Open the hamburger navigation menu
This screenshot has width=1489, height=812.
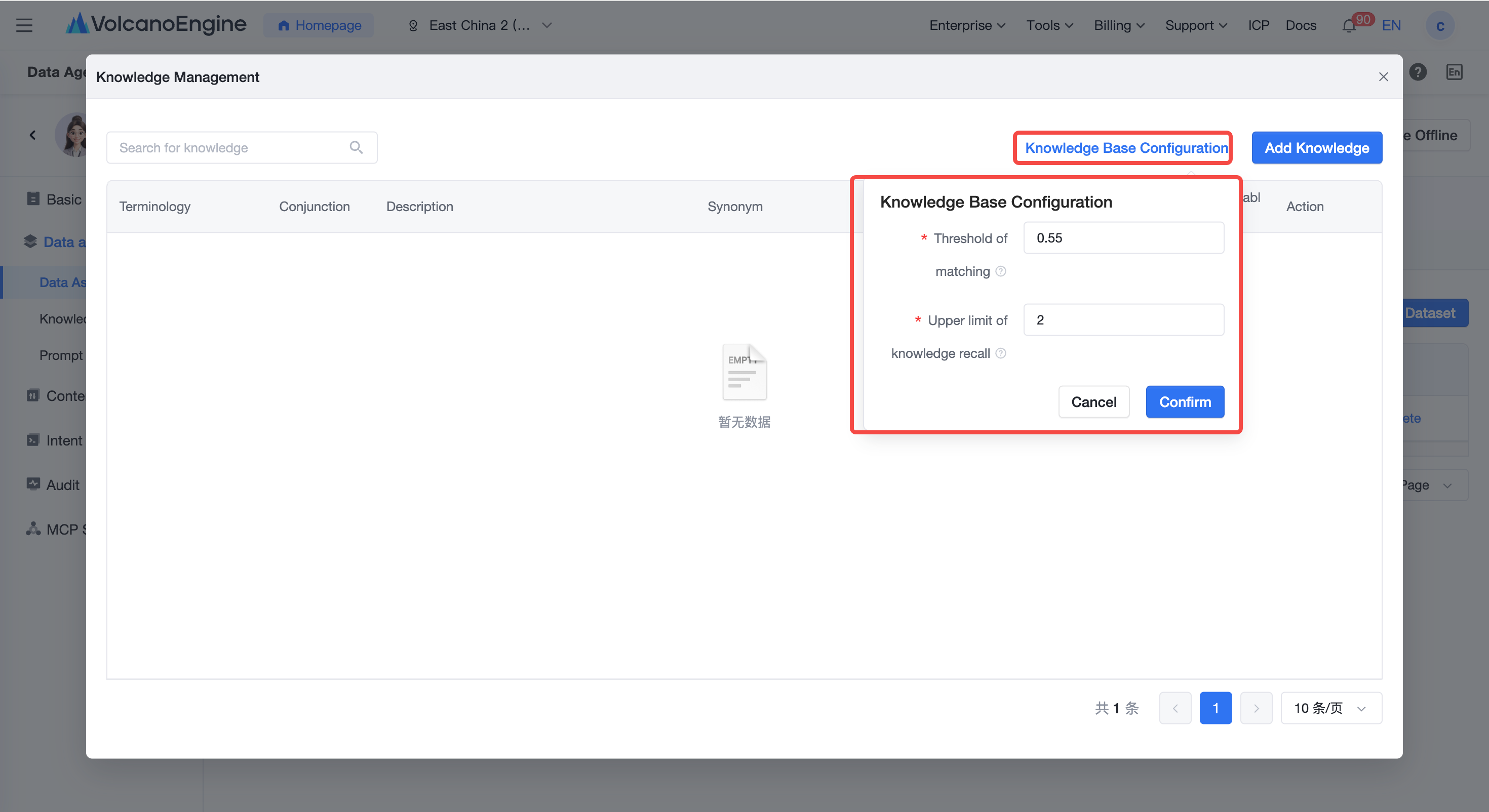(x=24, y=25)
